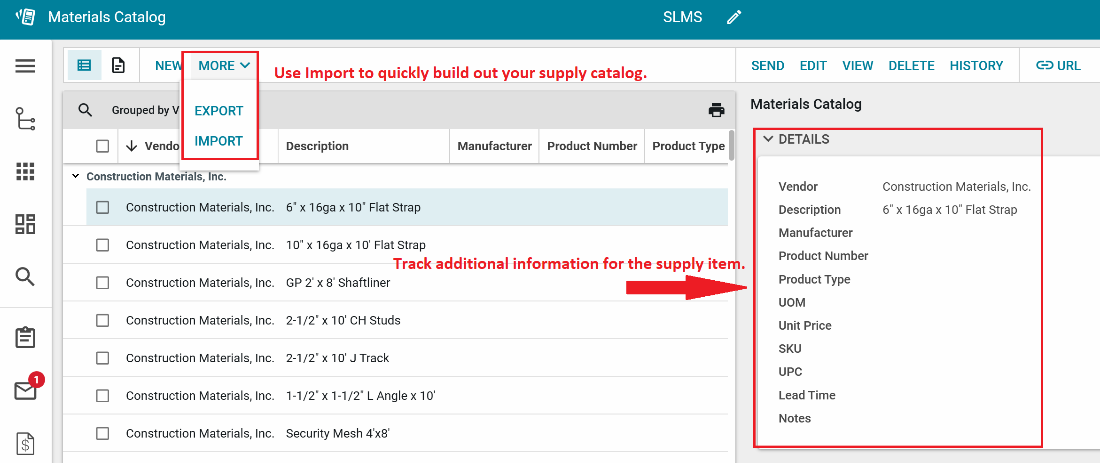Open the MORE dropdown menu
The width and height of the screenshot is (1100, 463).
[223, 66]
